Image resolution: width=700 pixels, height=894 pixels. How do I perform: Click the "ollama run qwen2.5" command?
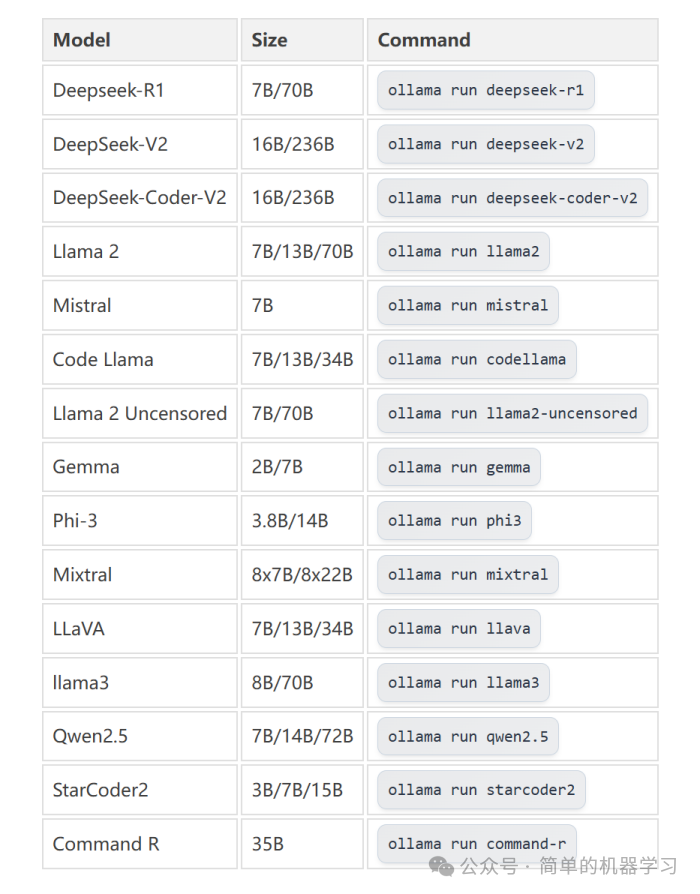point(467,737)
